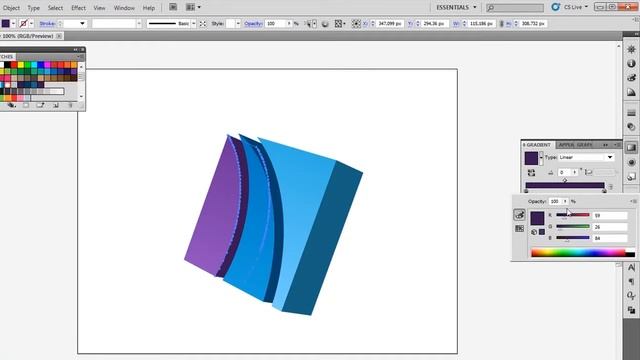Image resolution: width=640 pixels, height=360 pixels.
Task: Open the Gradient panel icon in dock
Action: click(x=631, y=148)
